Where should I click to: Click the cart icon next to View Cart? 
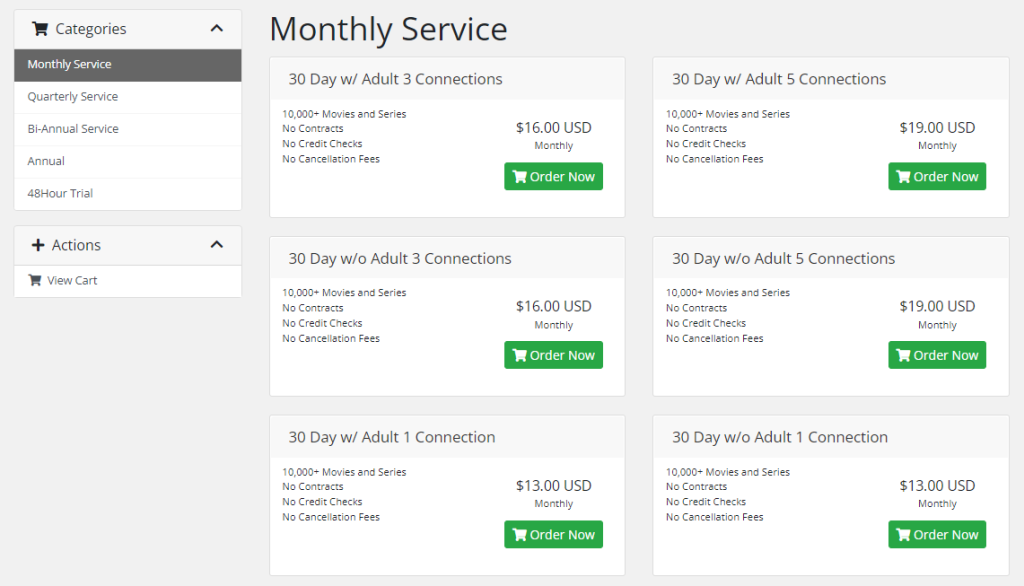(x=35, y=281)
